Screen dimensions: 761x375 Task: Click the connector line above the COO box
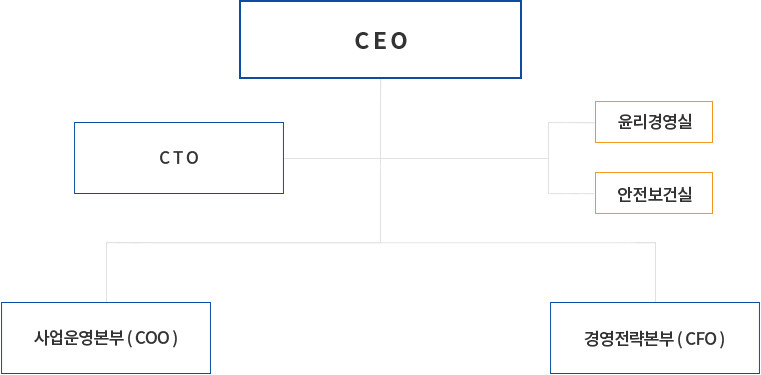pos(106,272)
